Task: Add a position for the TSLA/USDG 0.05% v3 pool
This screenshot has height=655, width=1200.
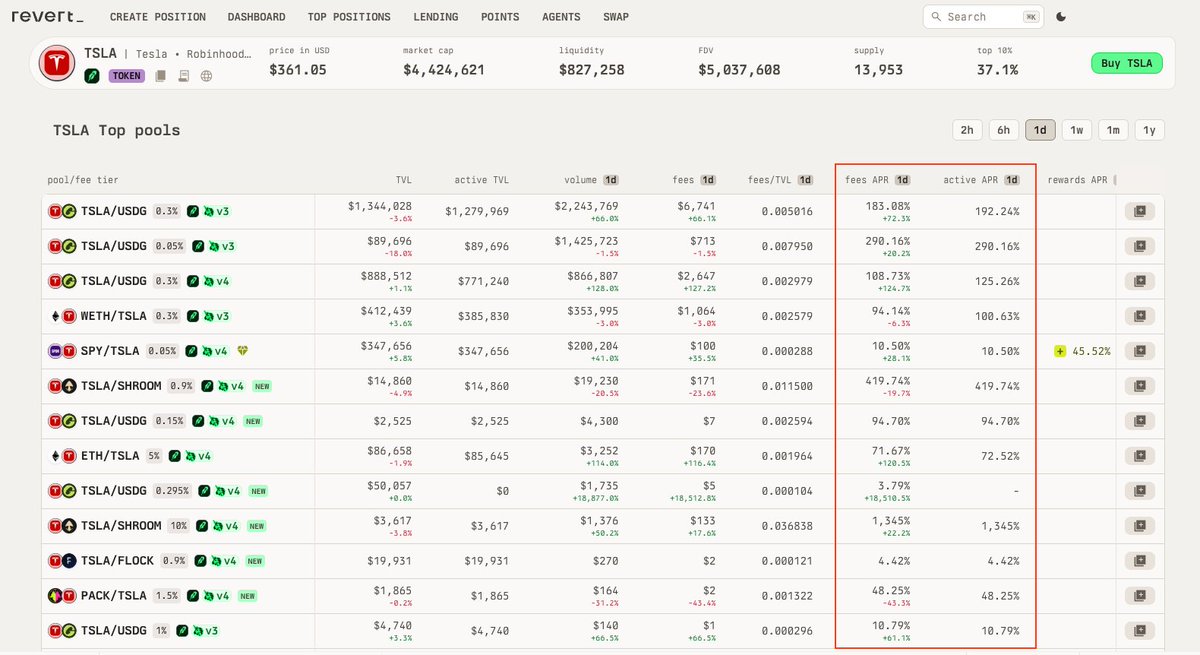Action: pyautogui.click(x=1140, y=246)
